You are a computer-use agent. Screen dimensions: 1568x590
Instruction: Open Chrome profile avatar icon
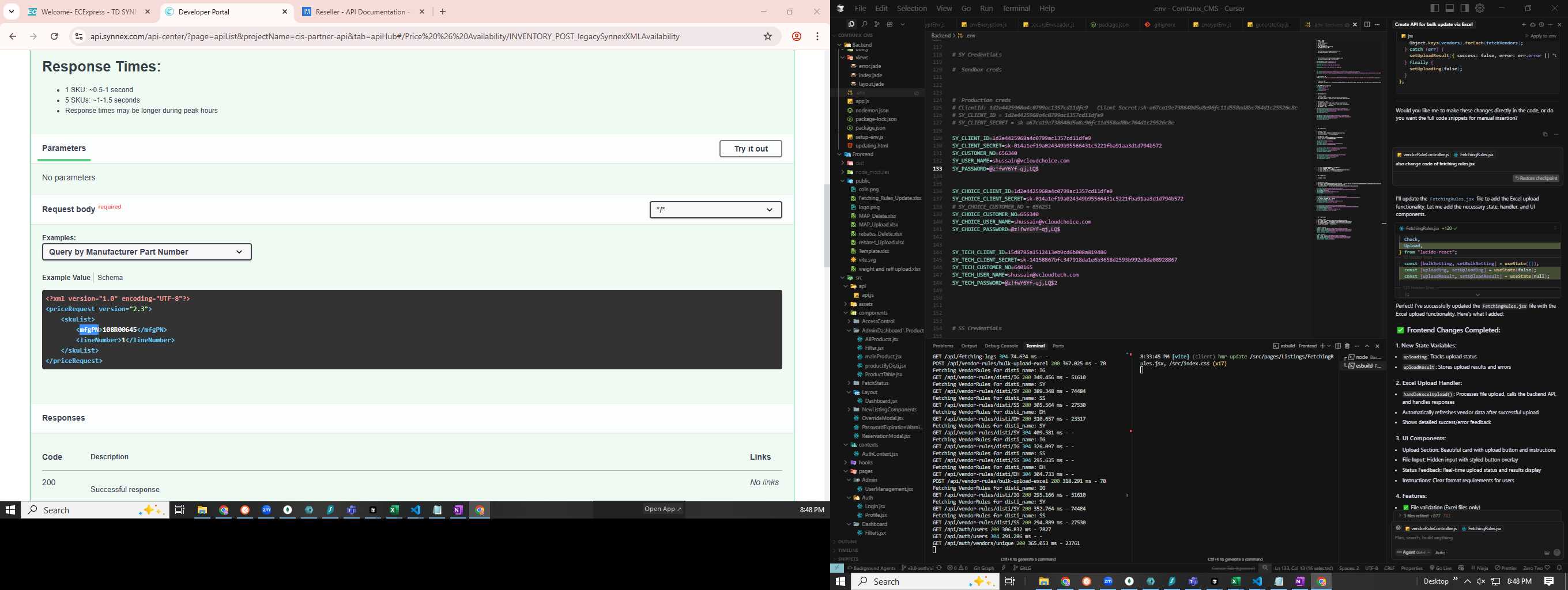pos(796,36)
